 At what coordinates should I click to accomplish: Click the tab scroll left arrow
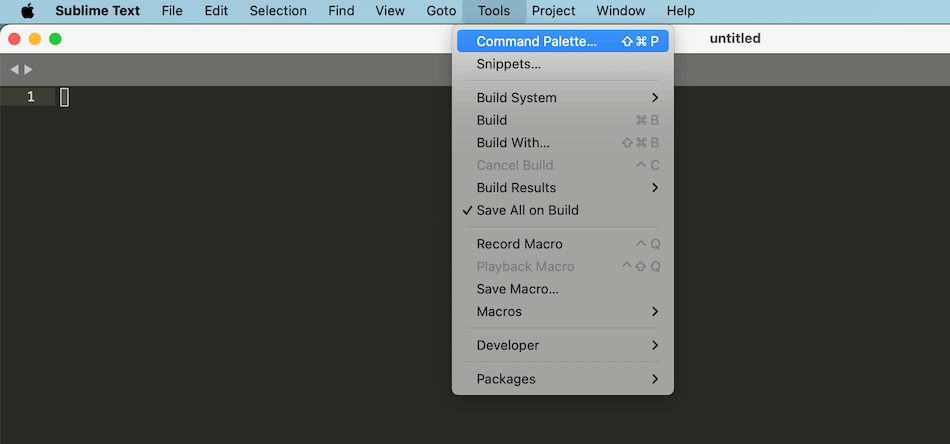pos(15,70)
